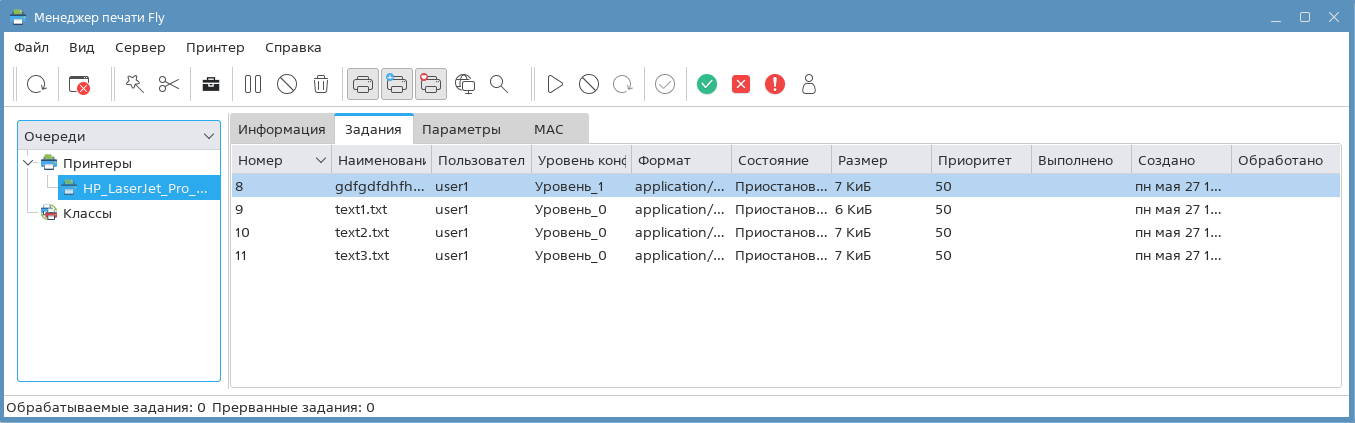
Task: Toggle the plain printer filter button
Action: [x=363, y=85]
